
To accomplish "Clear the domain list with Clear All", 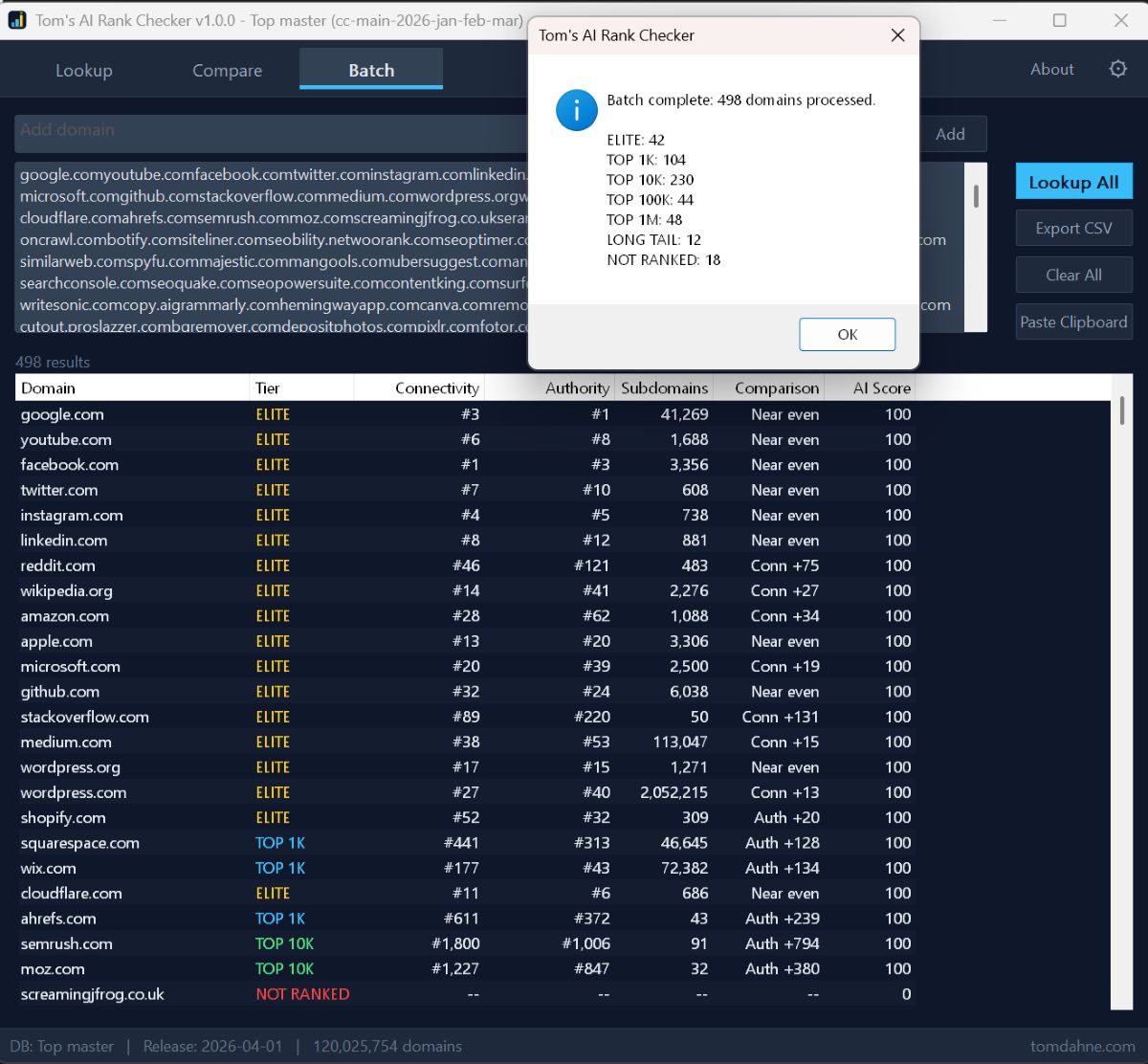I will click(x=1073, y=275).
